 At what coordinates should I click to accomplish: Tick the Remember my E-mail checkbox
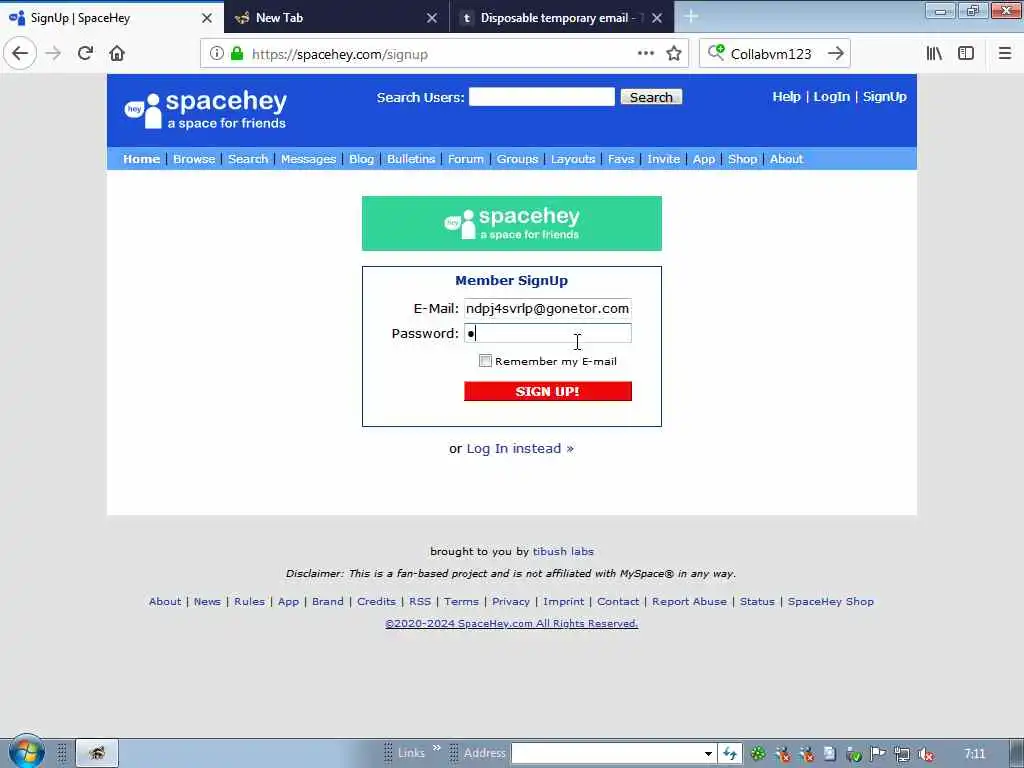[485, 361]
